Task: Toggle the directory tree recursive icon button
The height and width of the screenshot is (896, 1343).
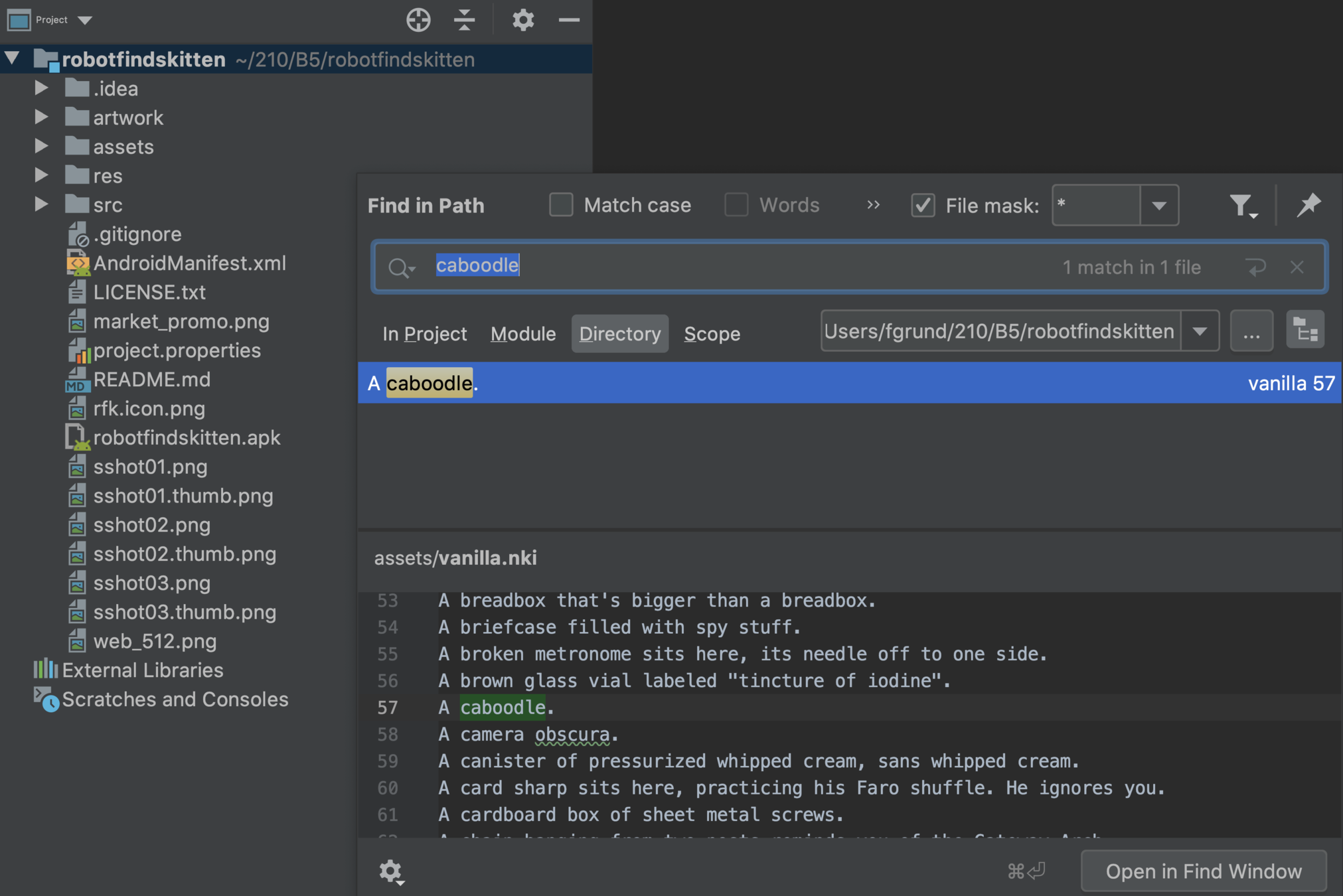Action: click(x=1304, y=331)
